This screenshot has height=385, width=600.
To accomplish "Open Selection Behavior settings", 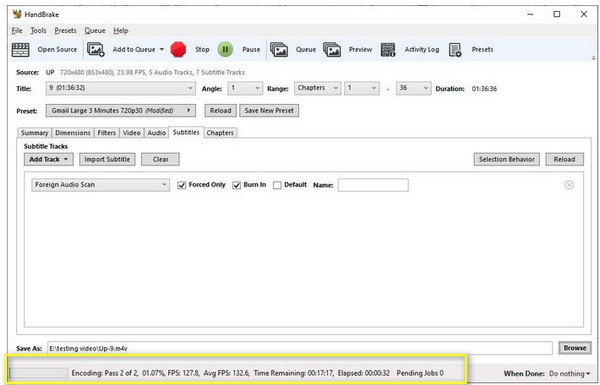I will (x=507, y=160).
